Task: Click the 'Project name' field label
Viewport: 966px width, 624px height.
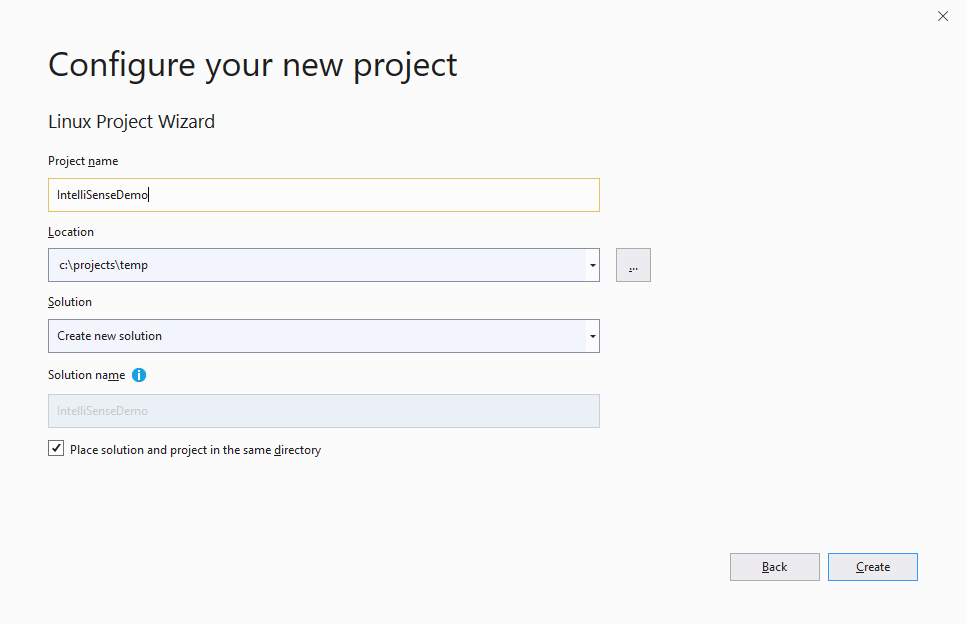Action: pos(83,161)
